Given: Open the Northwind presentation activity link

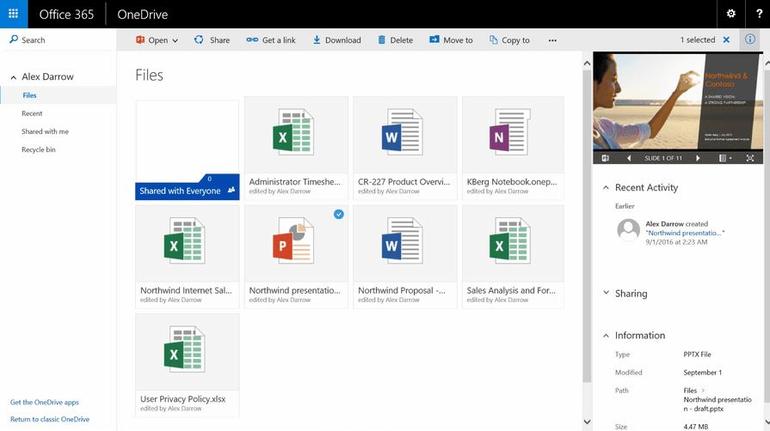Looking at the screenshot, I should (x=685, y=233).
